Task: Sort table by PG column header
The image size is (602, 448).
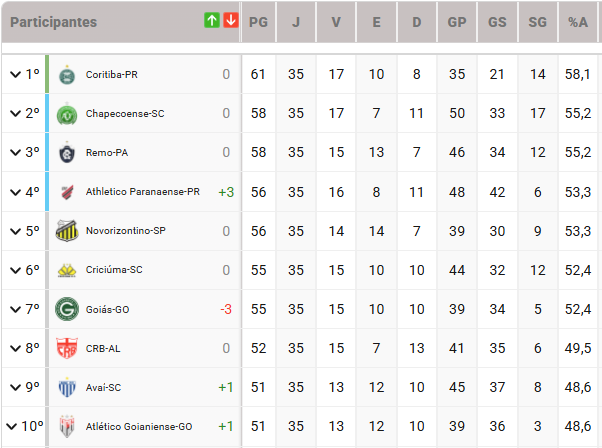Action: pos(258,21)
